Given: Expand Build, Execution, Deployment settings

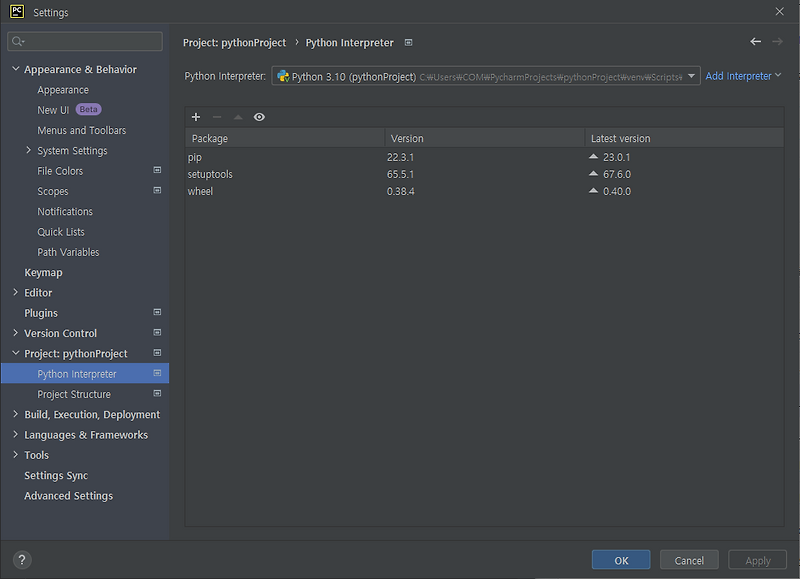Looking at the screenshot, I should [15, 414].
